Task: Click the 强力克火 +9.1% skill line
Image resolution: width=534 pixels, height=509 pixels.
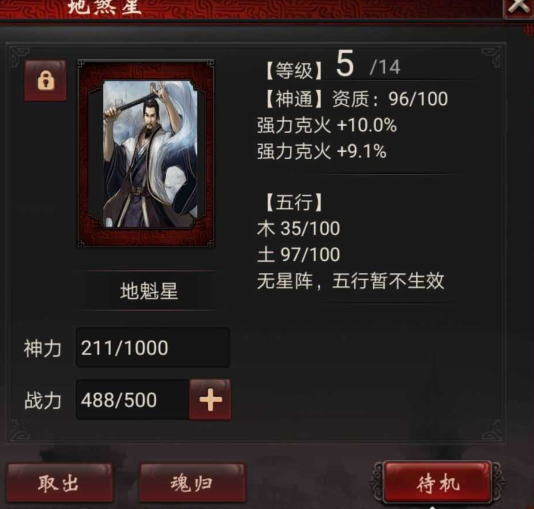Action: pyautogui.click(x=322, y=151)
